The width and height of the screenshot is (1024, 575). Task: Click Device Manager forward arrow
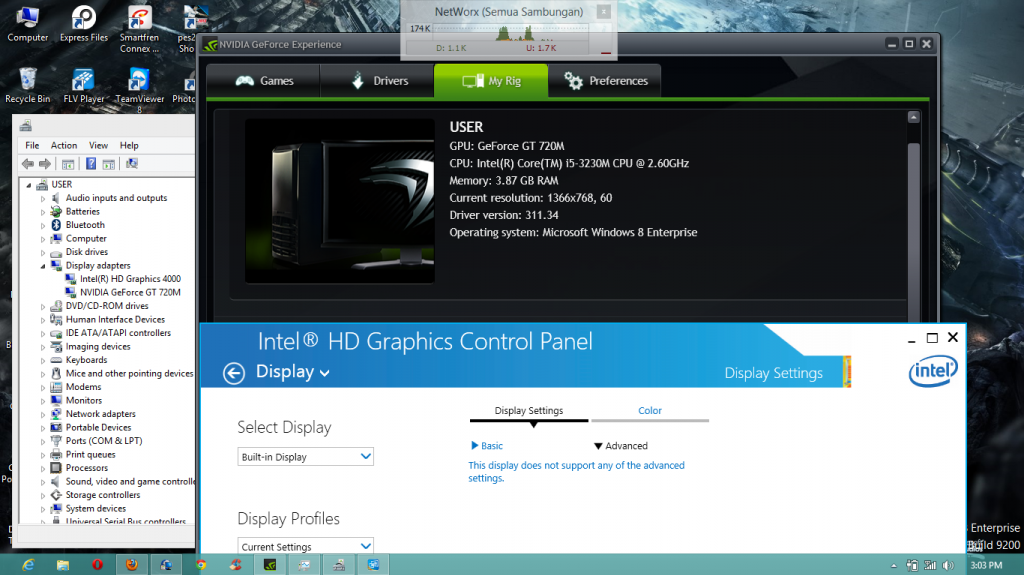click(44, 164)
